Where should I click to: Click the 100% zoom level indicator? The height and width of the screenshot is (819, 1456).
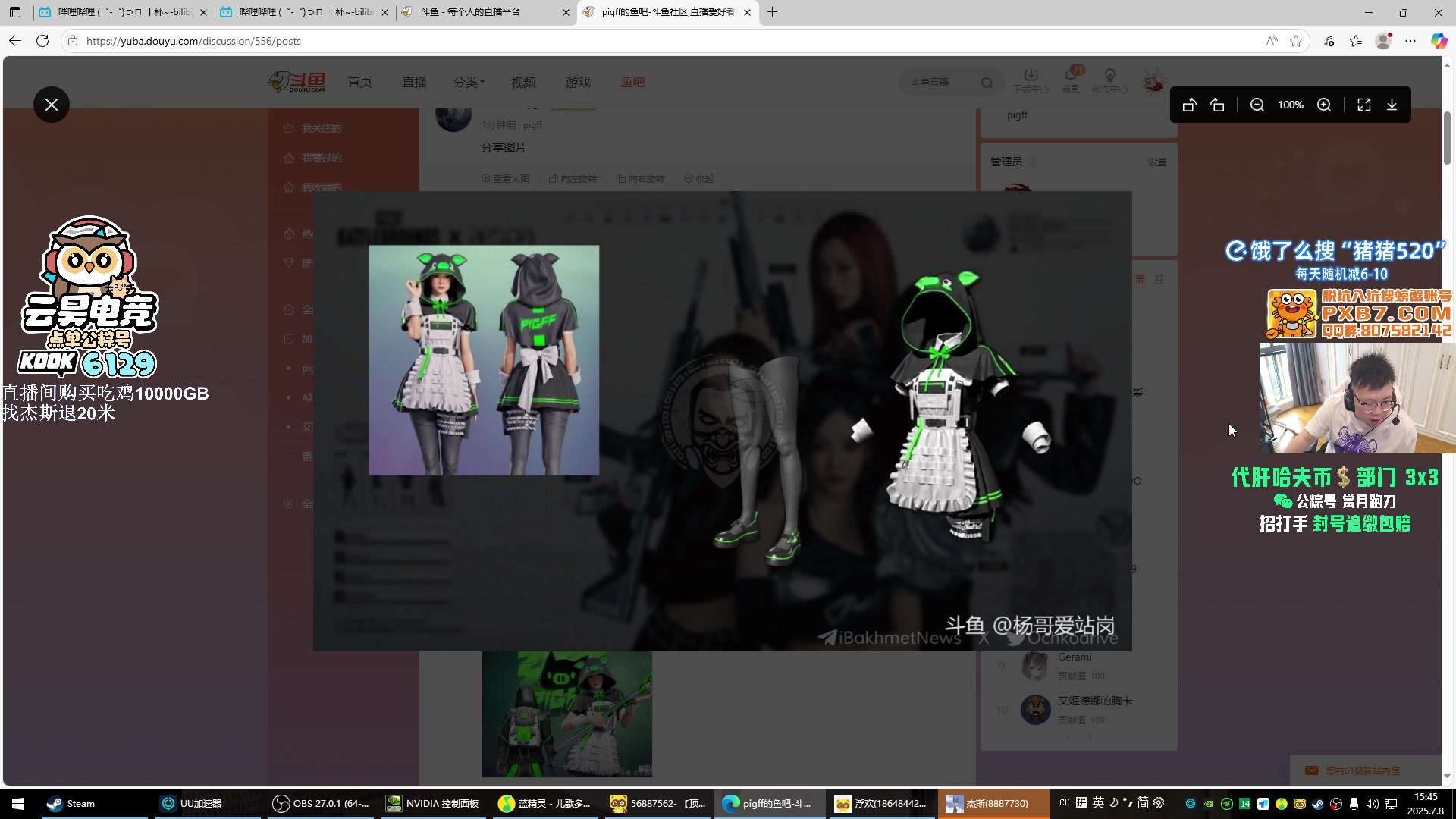point(1291,105)
